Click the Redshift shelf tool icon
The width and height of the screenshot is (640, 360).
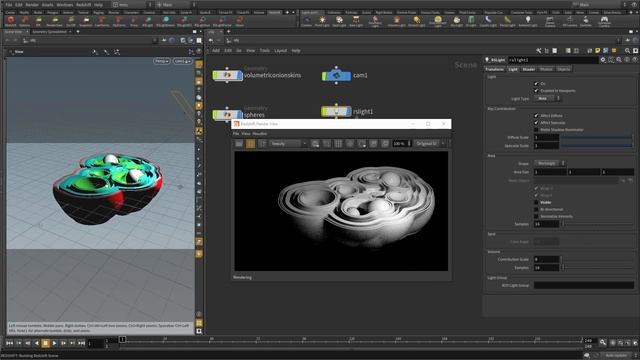pyautogui.click(x=11, y=21)
